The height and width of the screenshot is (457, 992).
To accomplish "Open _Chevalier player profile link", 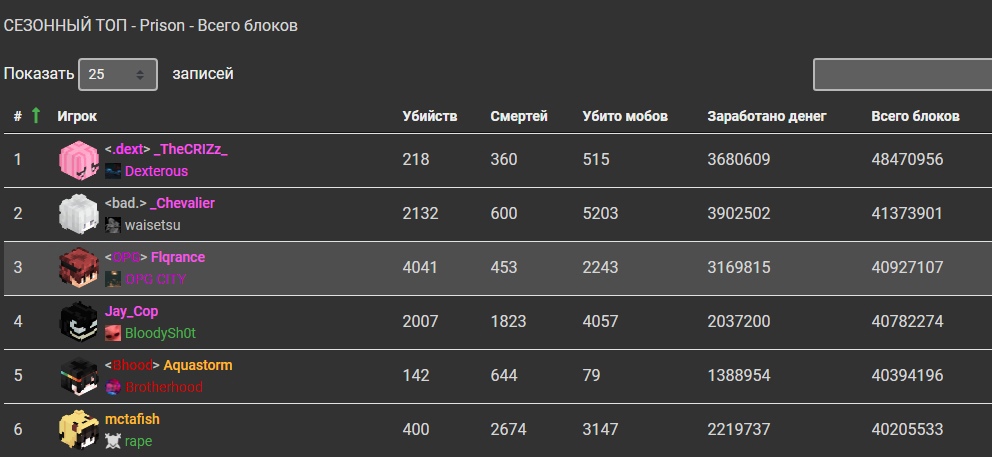I will (x=183, y=203).
